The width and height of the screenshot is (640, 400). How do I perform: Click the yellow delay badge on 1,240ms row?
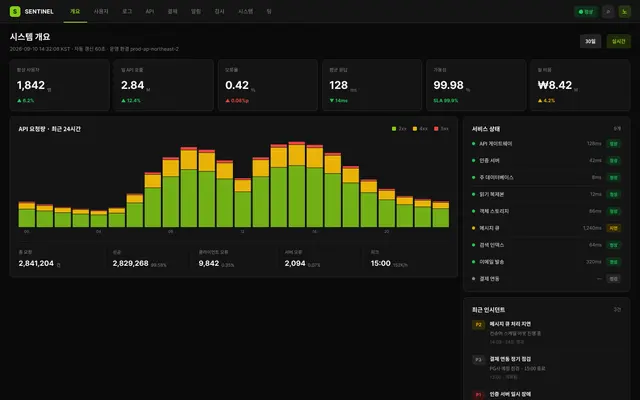click(613, 228)
